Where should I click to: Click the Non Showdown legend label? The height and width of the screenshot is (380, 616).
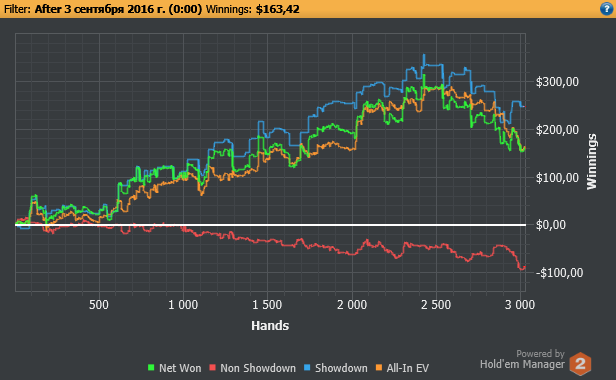coord(258,368)
